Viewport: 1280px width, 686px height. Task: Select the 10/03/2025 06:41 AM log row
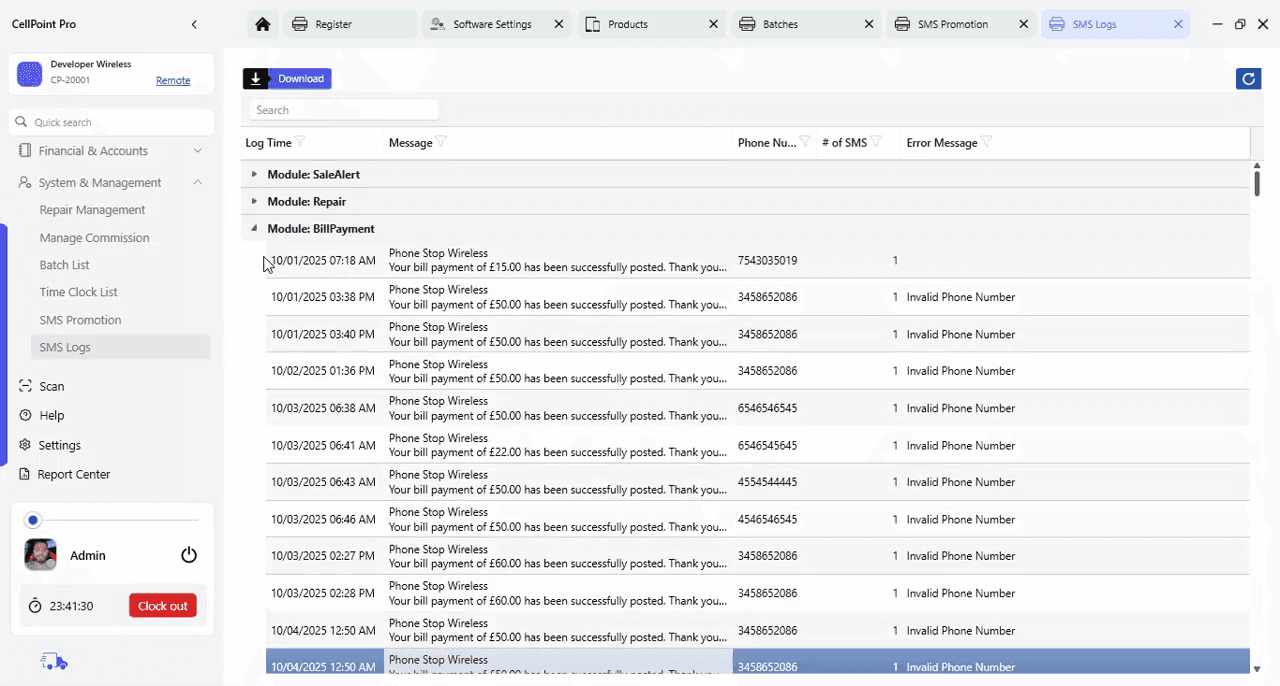point(757,445)
